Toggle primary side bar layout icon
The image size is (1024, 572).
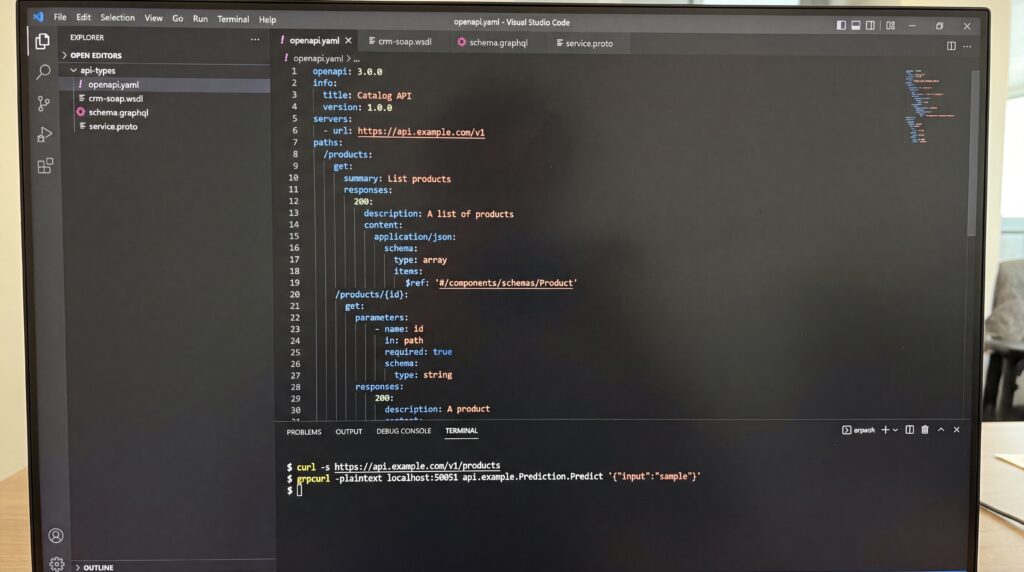point(841,25)
